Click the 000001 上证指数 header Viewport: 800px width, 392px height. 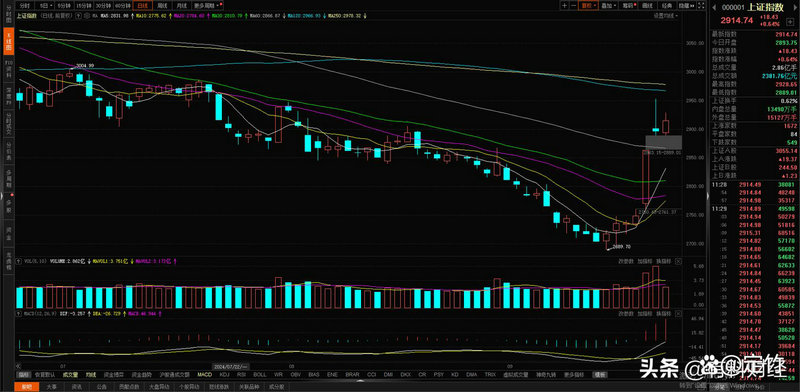(753, 7)
